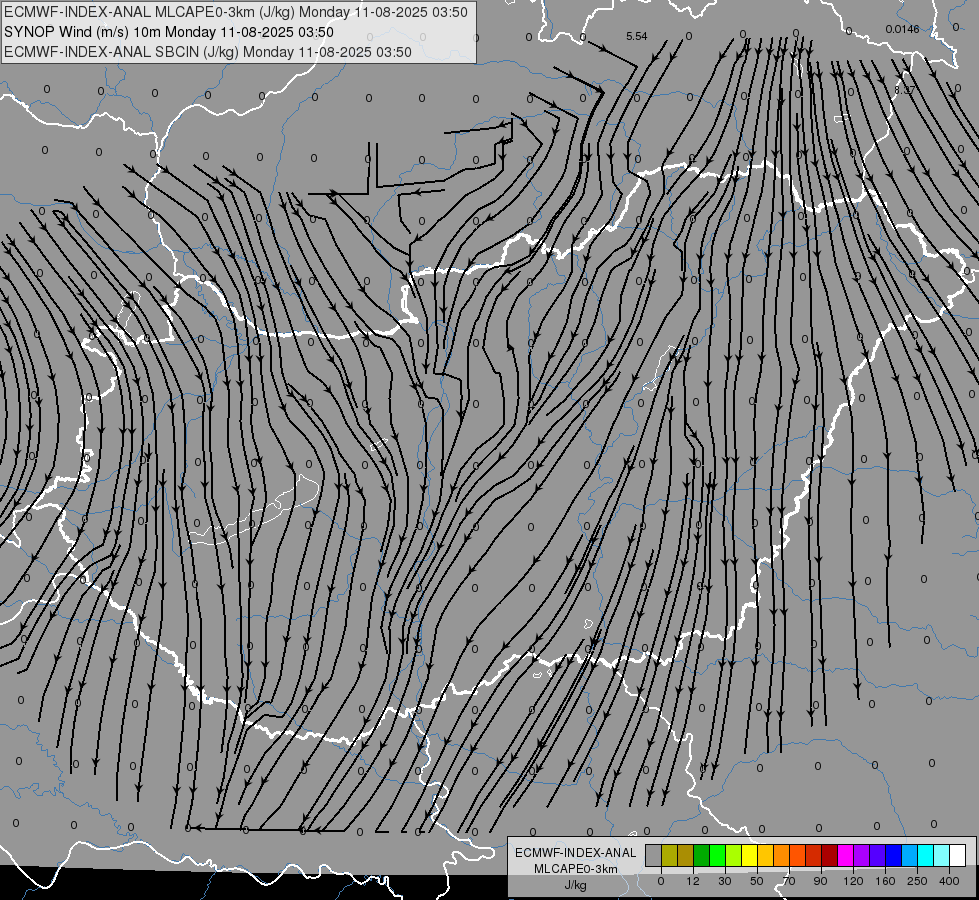Click the legend tick value 400
Image resolution: width=979 pixels, height=900 pixels.
tap(949, 881)
